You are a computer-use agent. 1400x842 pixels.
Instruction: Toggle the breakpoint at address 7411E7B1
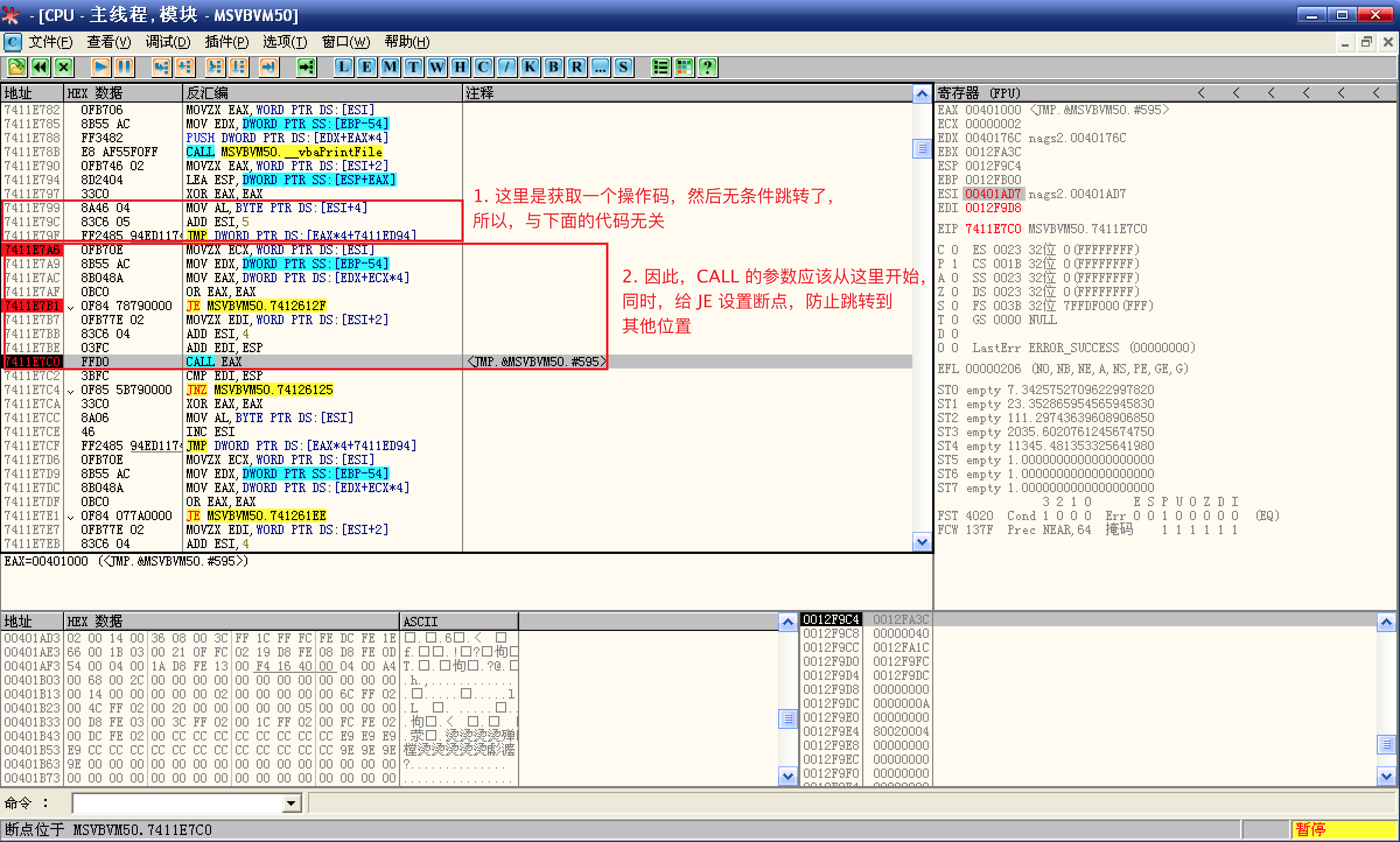pos(32,305)
